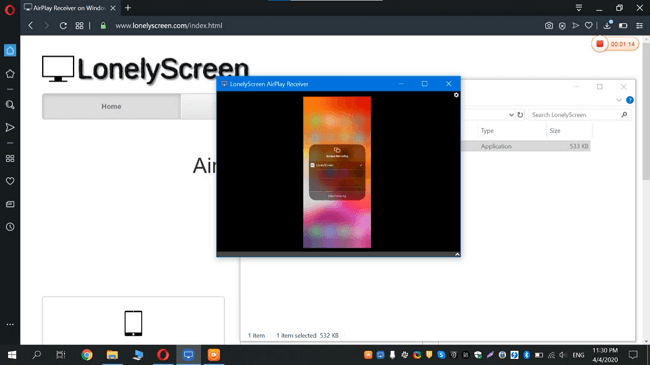Open Google Chrome from taskbar
The width and height of the screenshot is (650, 365).
pos(87,355)
